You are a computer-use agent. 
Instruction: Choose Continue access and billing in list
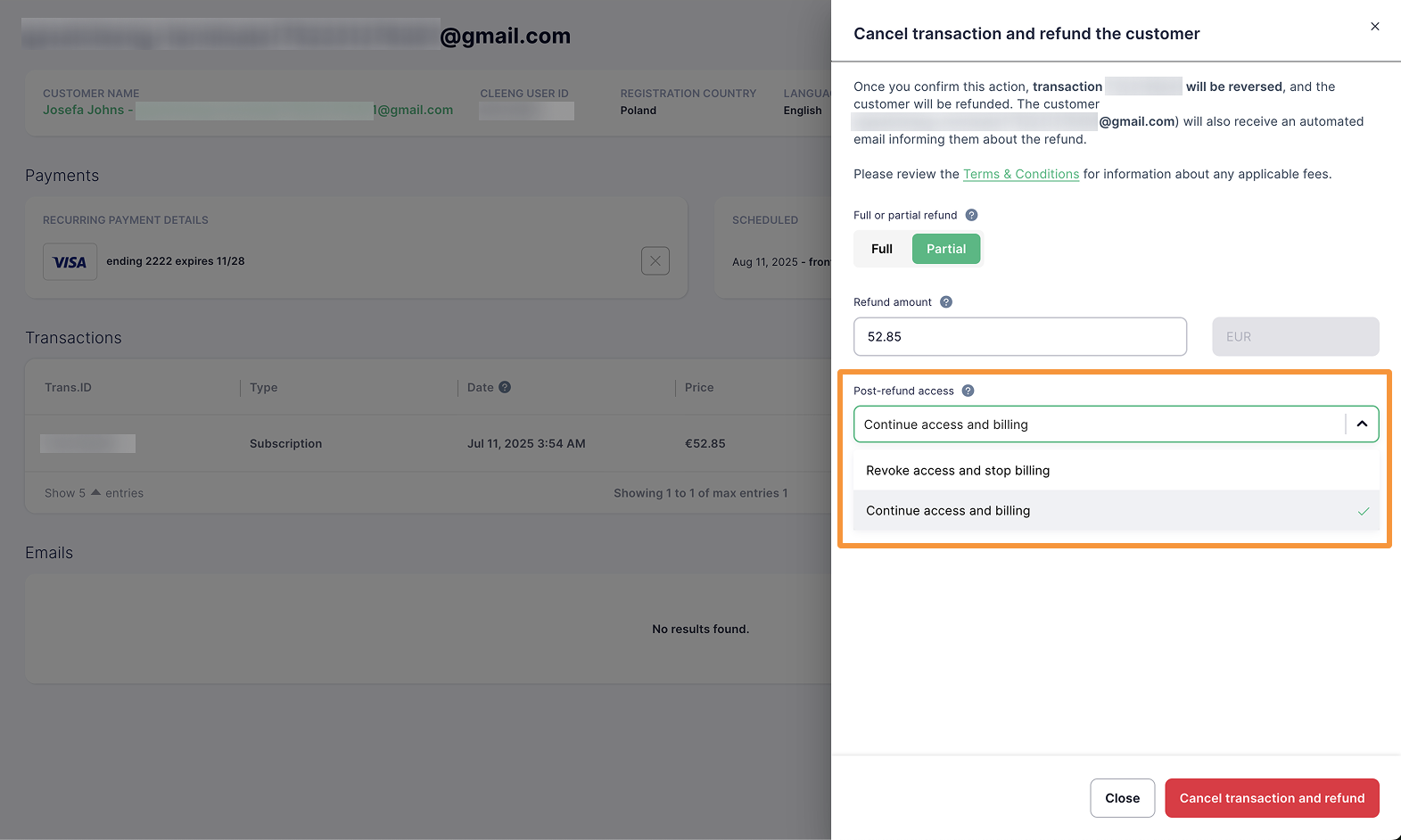click(x=1116, y=511)
